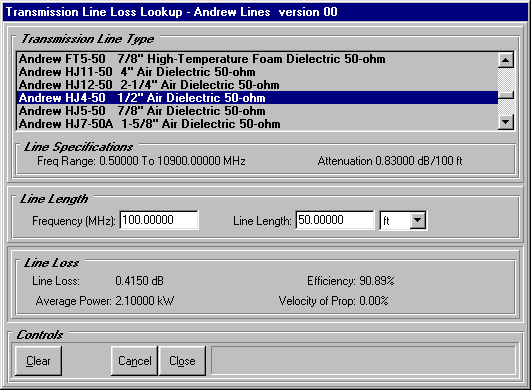This screenshot has height=390, width=531.
Task: Focus the Line Length input field
Action: 335,220
